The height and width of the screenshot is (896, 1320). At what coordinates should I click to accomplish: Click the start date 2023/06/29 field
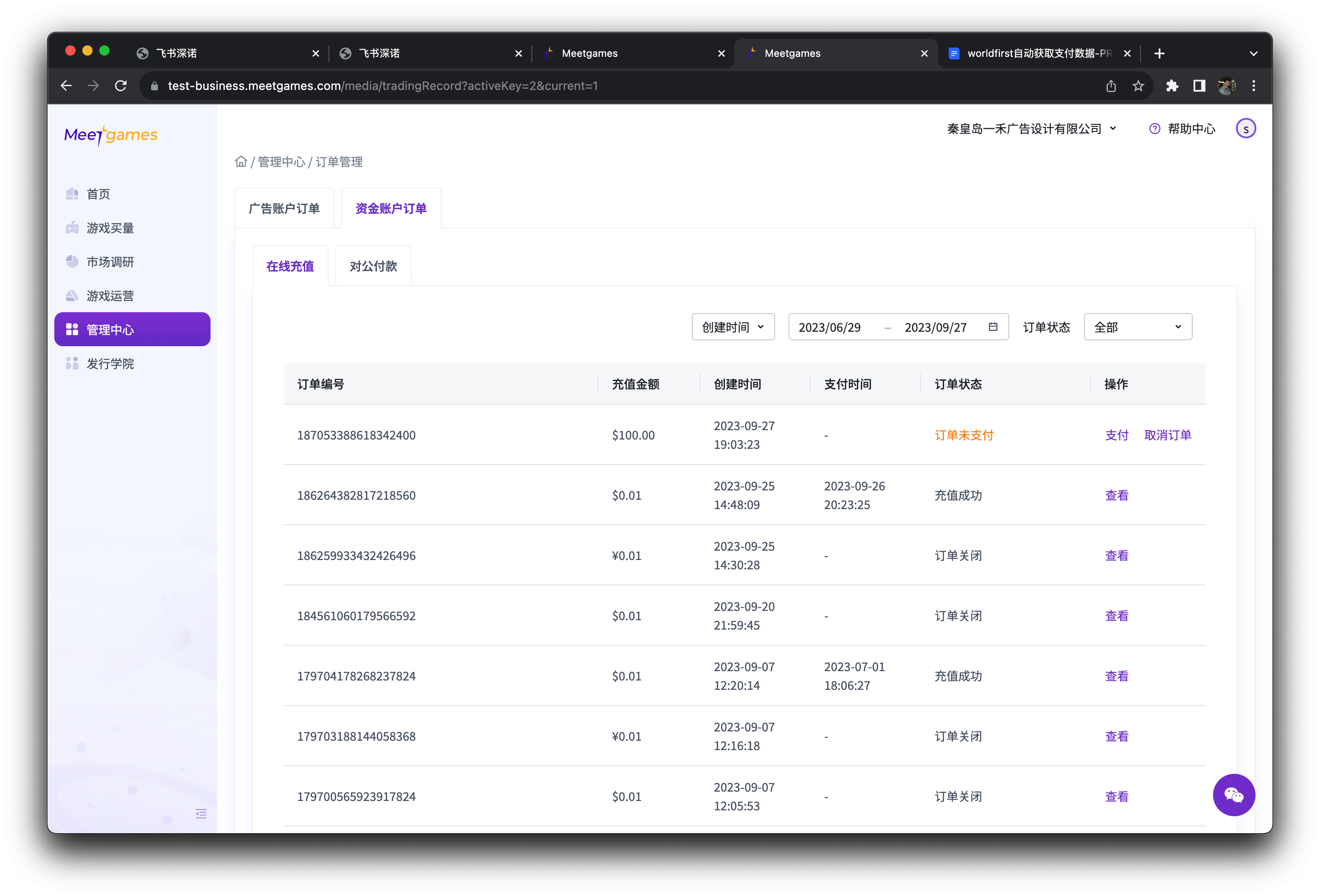[829, 328]
